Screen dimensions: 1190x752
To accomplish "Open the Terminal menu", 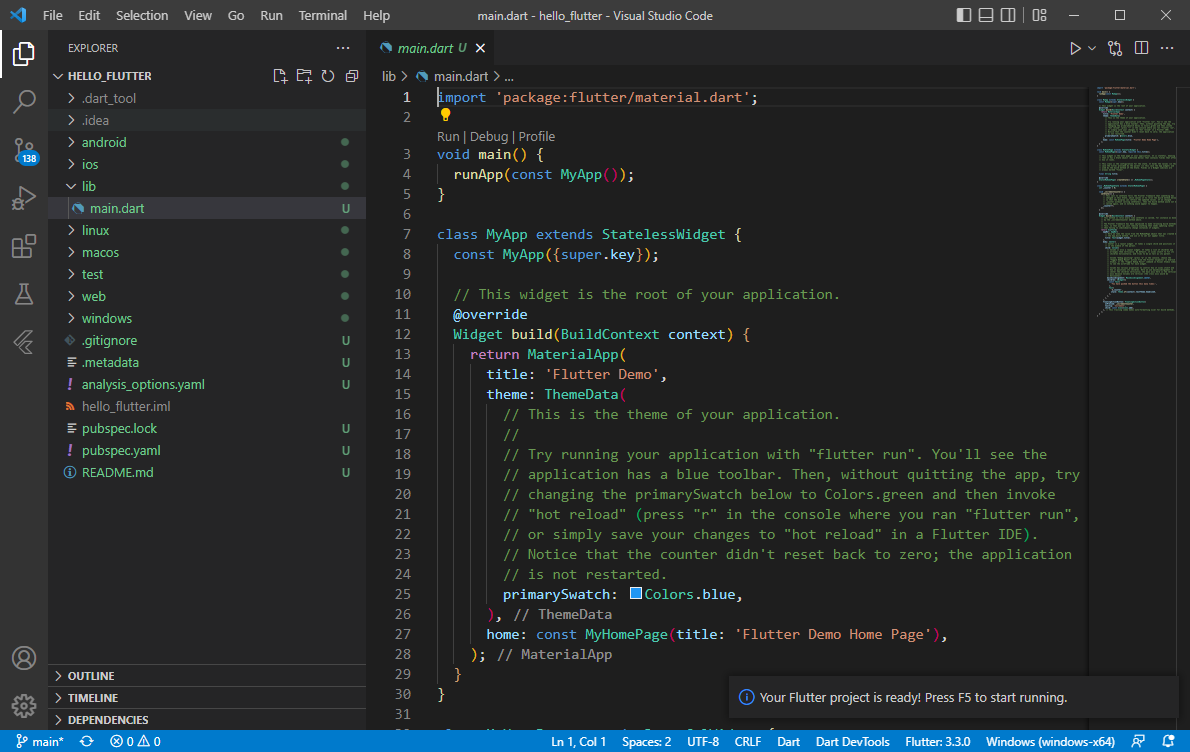I will point(323,15).
